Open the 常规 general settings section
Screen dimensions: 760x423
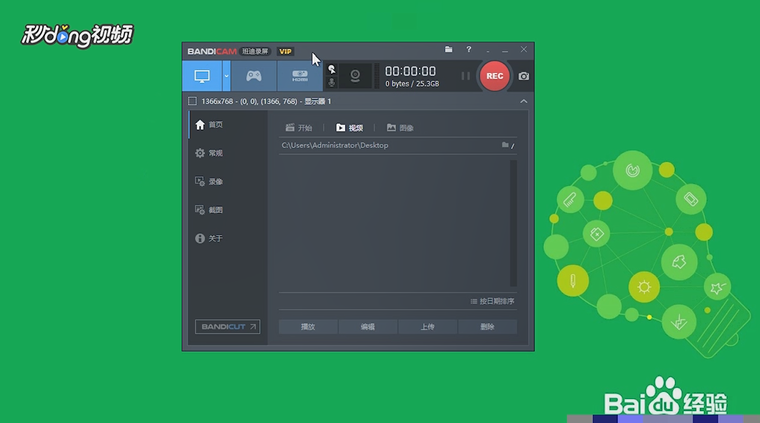[x=228, y=153]
